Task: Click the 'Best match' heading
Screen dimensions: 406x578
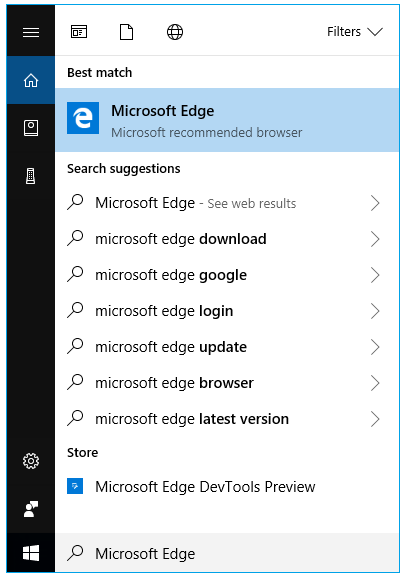Action: (99, 73)
